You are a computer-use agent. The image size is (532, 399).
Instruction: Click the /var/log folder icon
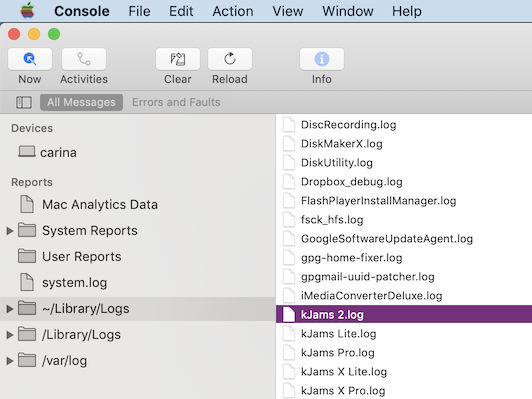click(x=27, y=360)
